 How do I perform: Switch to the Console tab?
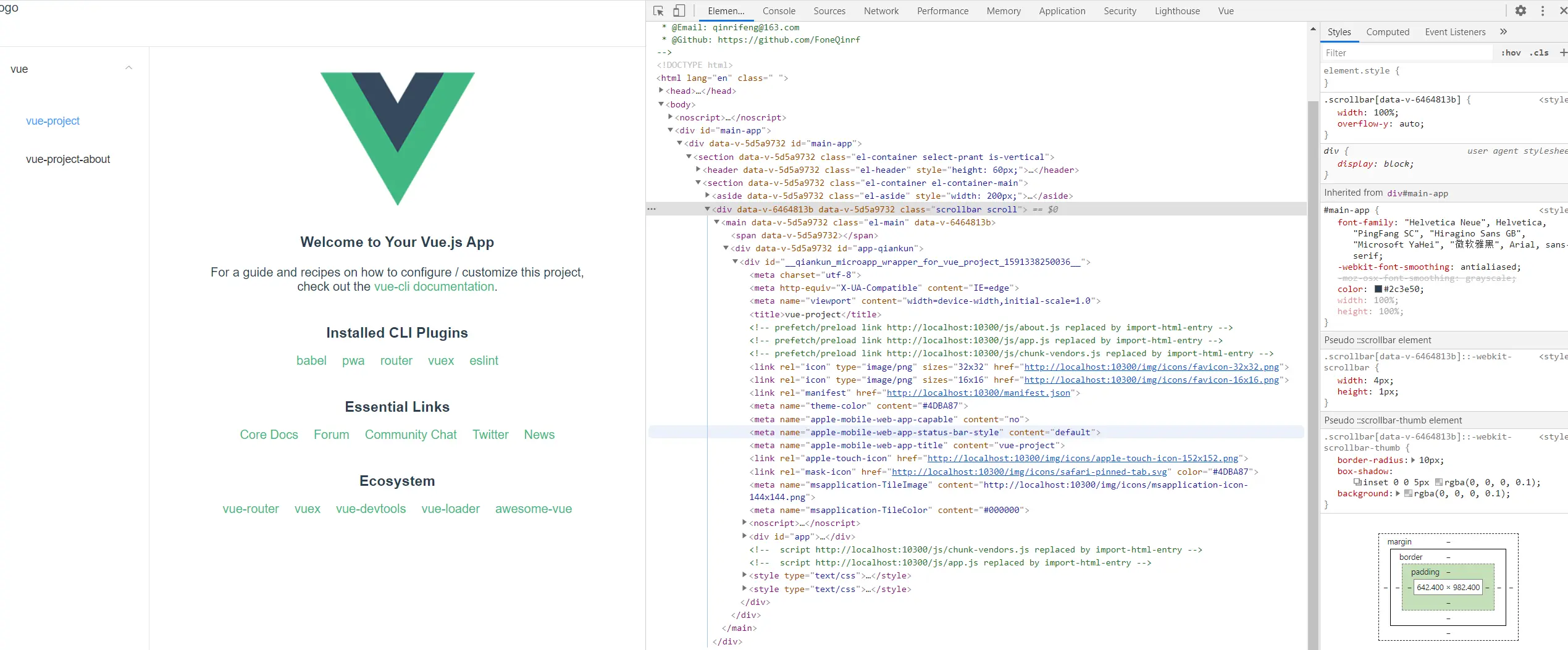click(x=779, y=11)
